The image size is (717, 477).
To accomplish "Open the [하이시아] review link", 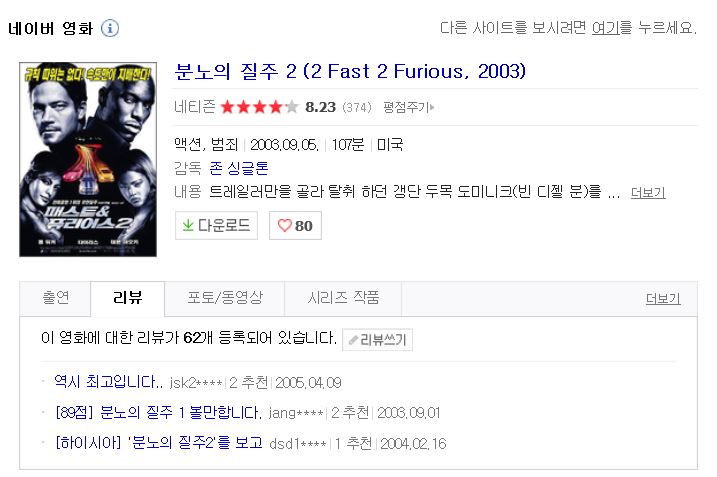I will [159, 443].
